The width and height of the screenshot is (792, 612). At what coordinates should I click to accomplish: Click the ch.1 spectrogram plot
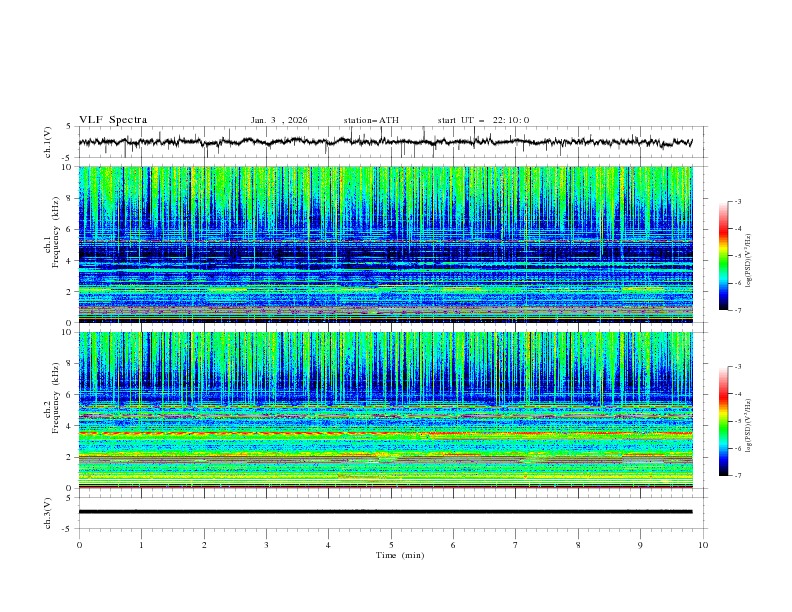coord(385,244)
